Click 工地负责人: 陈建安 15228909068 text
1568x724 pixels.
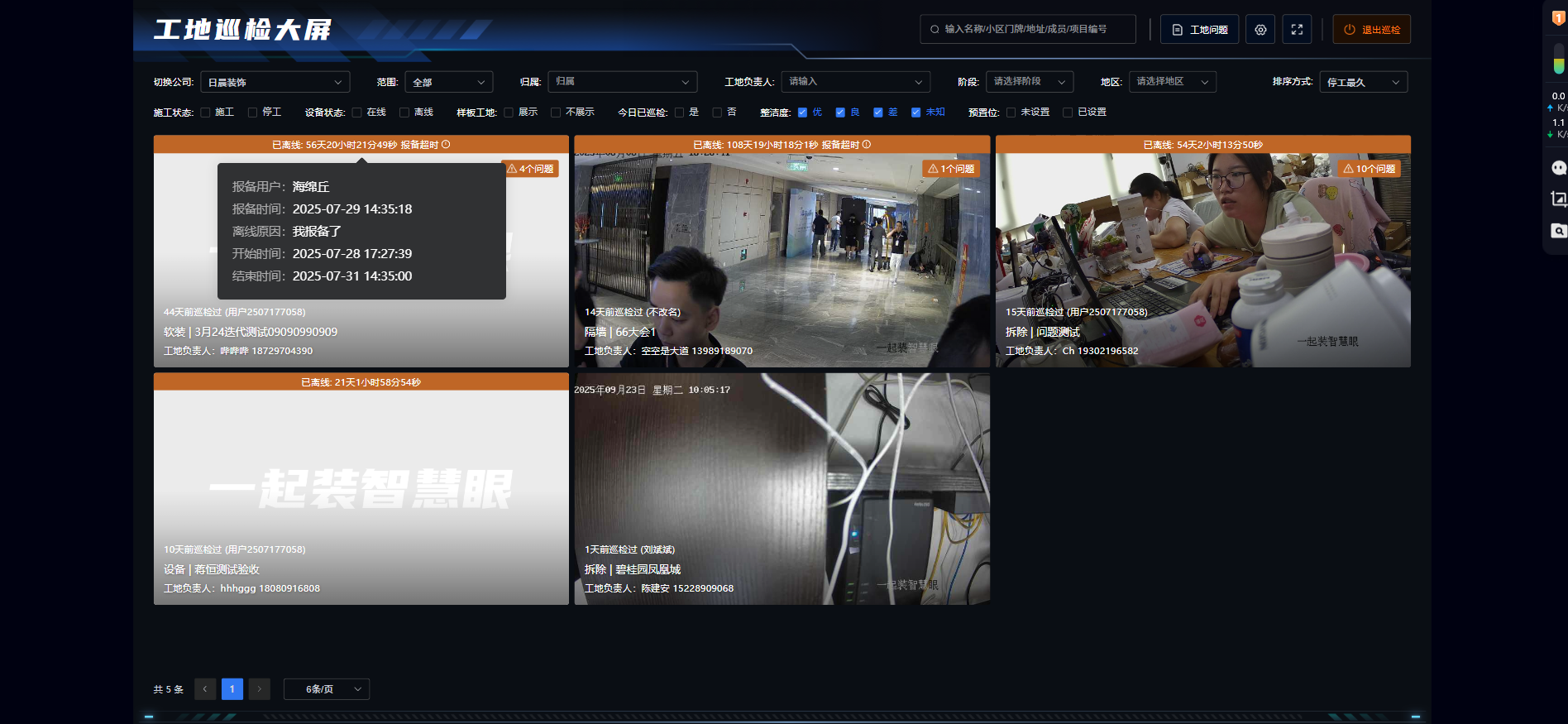click(x=659, y=588)
